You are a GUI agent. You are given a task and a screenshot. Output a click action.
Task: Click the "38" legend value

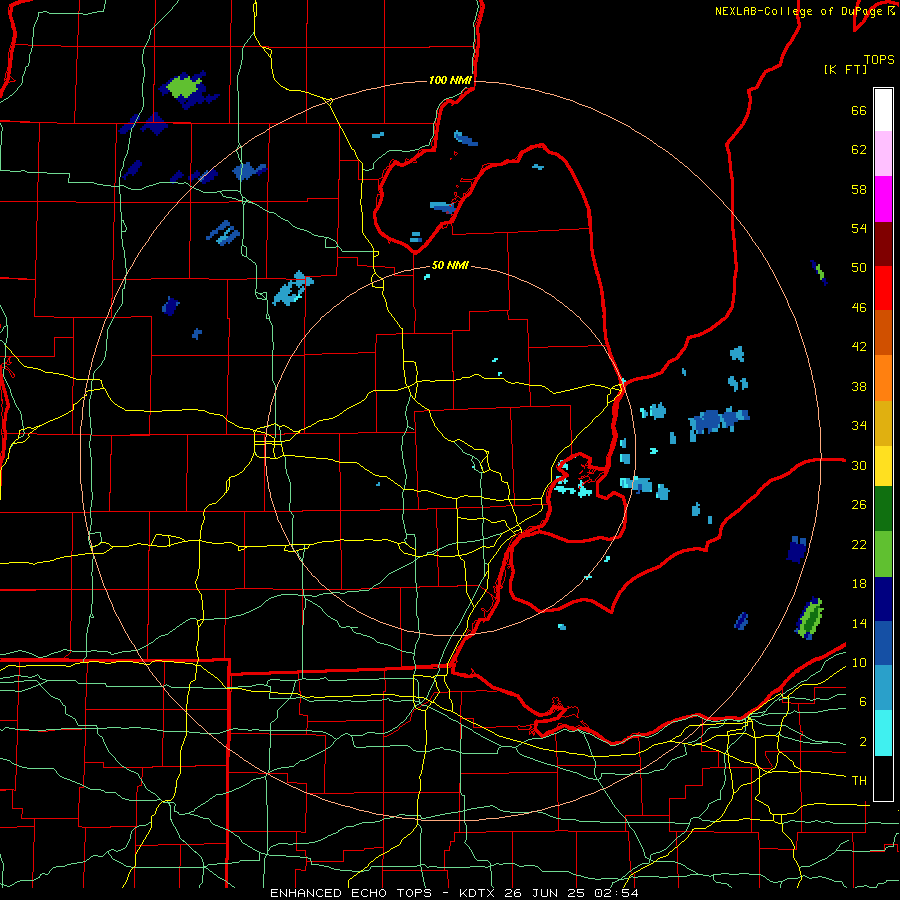[x=859, y=386]
